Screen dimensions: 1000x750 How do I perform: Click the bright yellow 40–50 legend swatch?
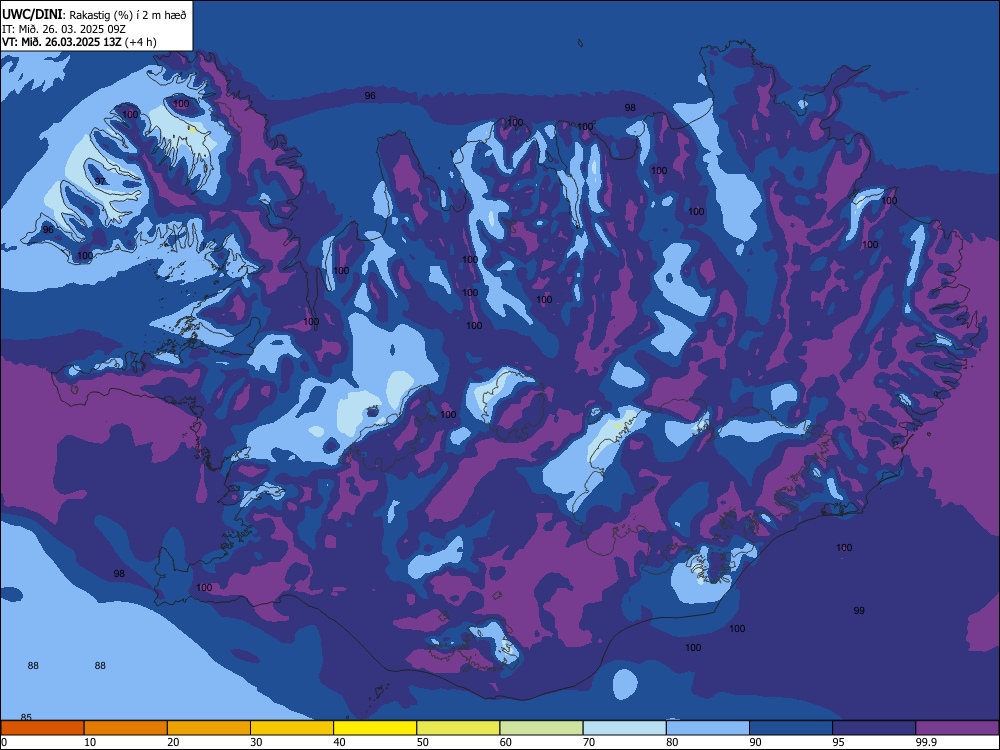pos(375,728)
